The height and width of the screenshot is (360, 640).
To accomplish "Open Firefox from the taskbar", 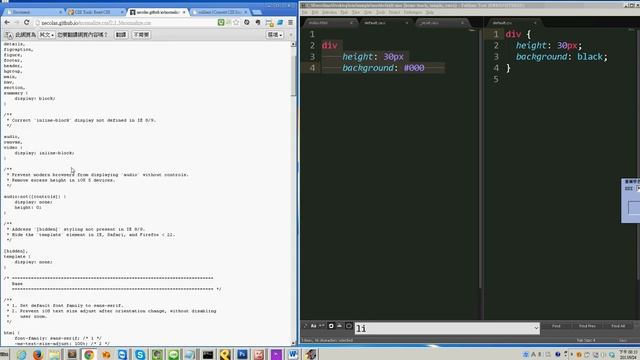I will tap(38, 354).
